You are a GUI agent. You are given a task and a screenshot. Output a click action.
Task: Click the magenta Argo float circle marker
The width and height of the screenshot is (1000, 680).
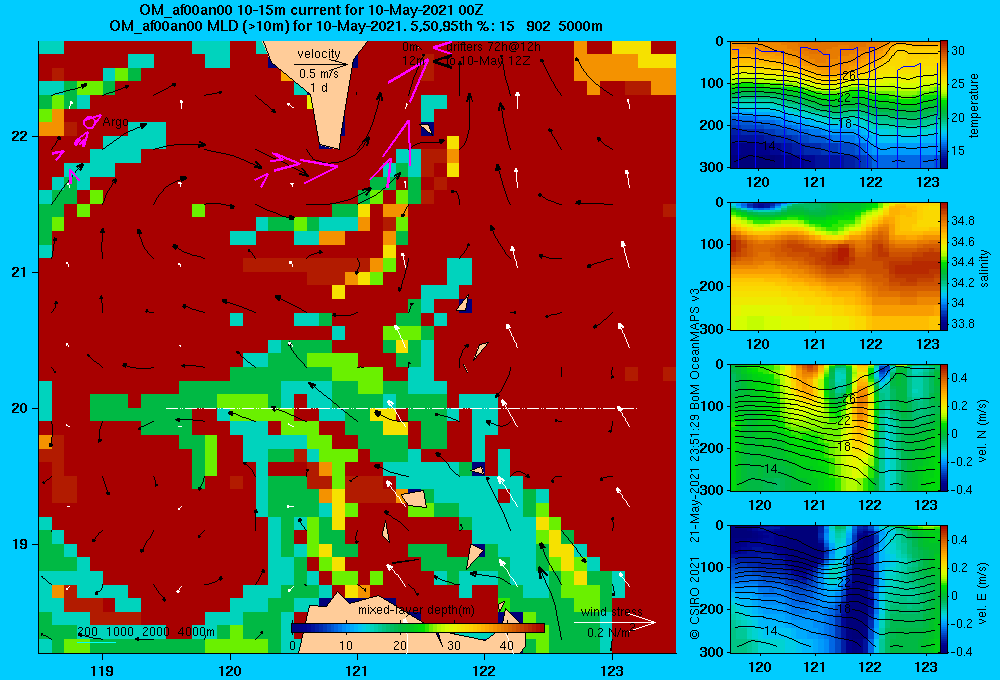(x=91, y=121)
